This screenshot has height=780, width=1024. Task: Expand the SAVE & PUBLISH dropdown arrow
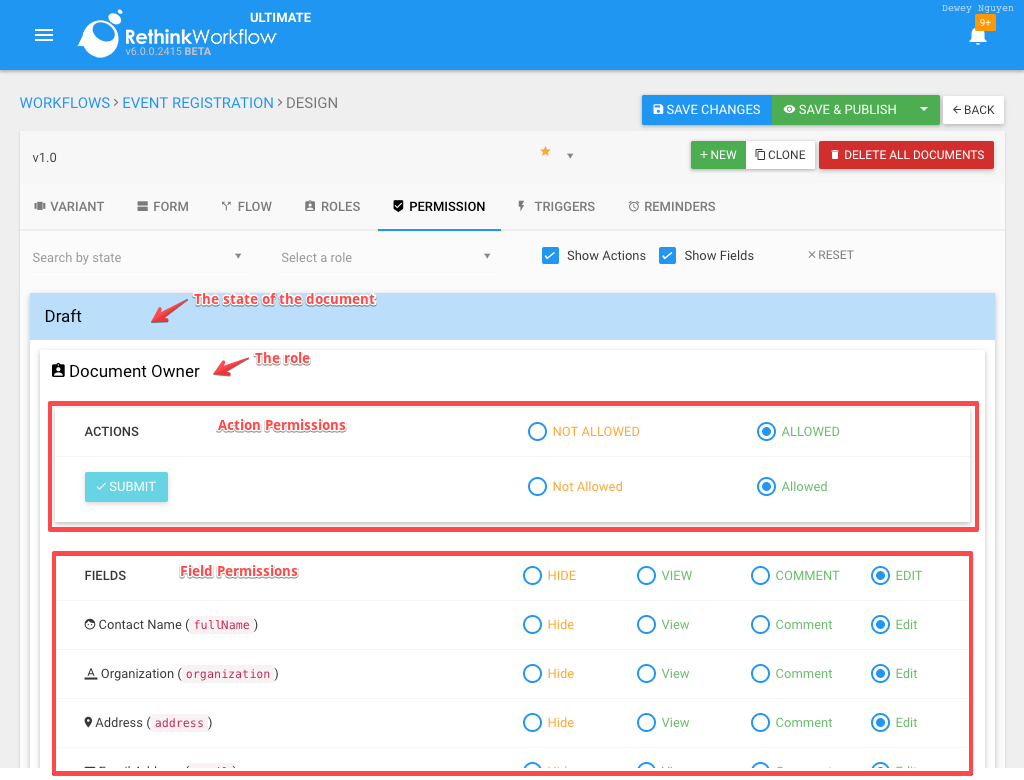923,110
